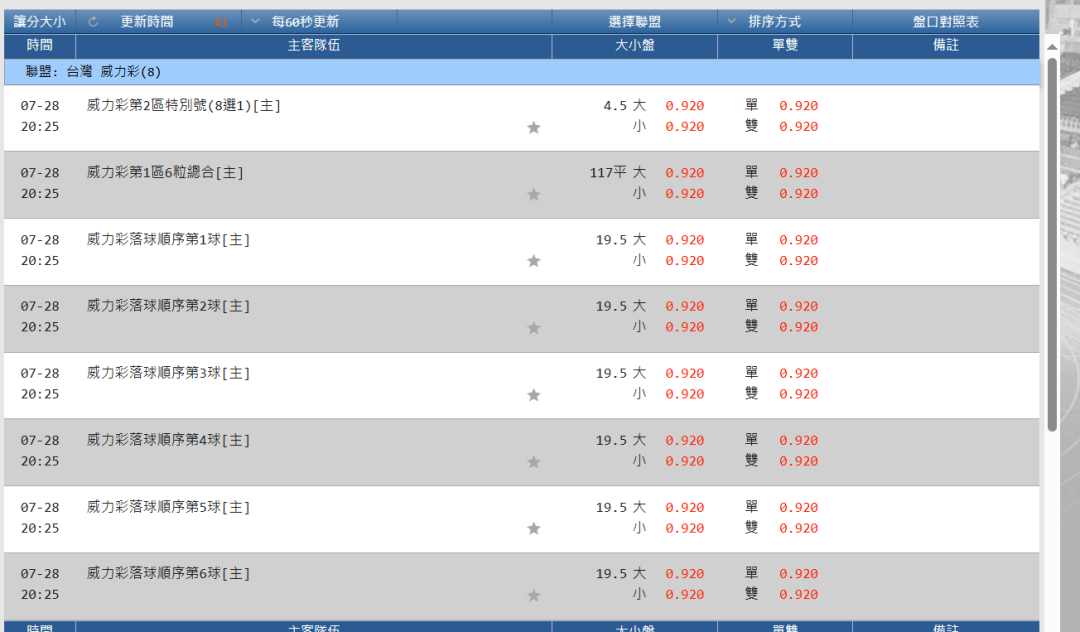Click the 大小盤 column header

634,45
